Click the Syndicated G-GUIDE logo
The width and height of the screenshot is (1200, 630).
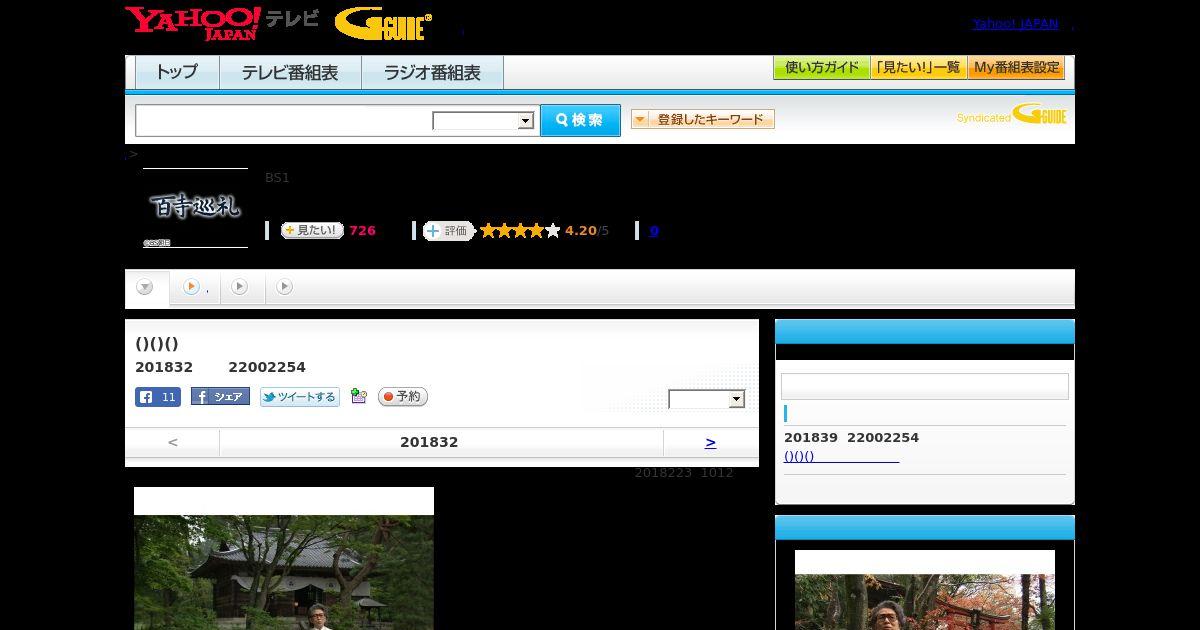pyautogui.click(x=1012, y=115)
